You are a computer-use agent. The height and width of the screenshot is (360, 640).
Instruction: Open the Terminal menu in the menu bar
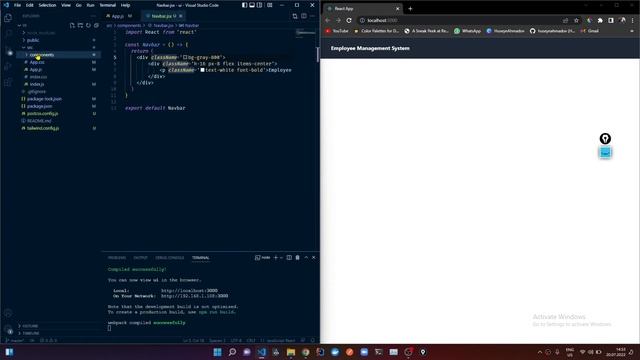[x=107, y=5]
